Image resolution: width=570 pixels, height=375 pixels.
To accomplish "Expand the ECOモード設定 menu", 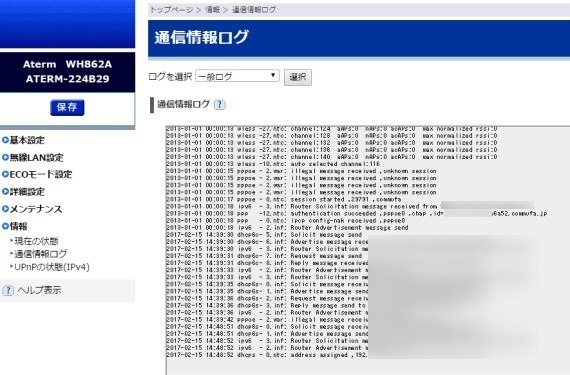I will coord(41,174).
